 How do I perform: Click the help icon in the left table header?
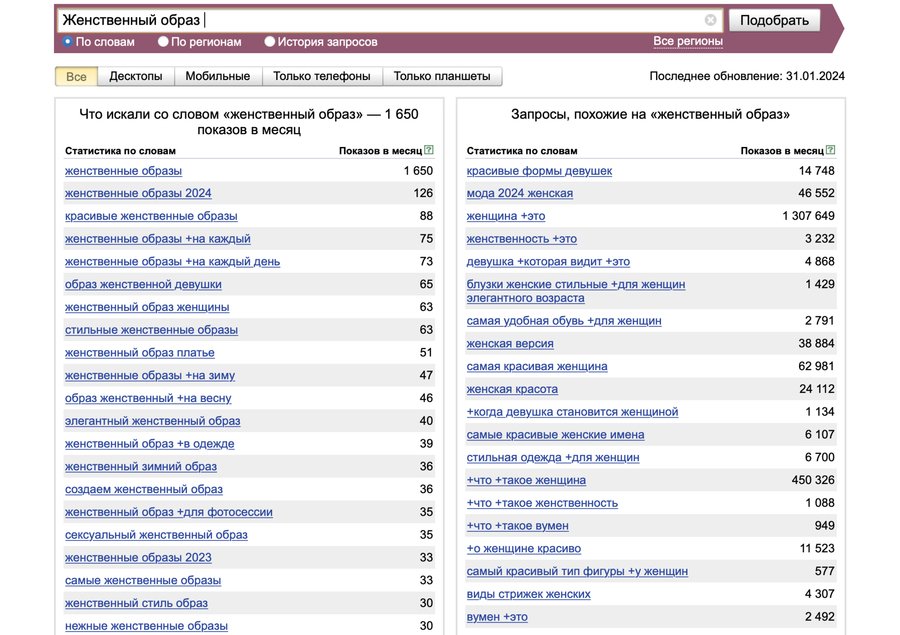429,150
